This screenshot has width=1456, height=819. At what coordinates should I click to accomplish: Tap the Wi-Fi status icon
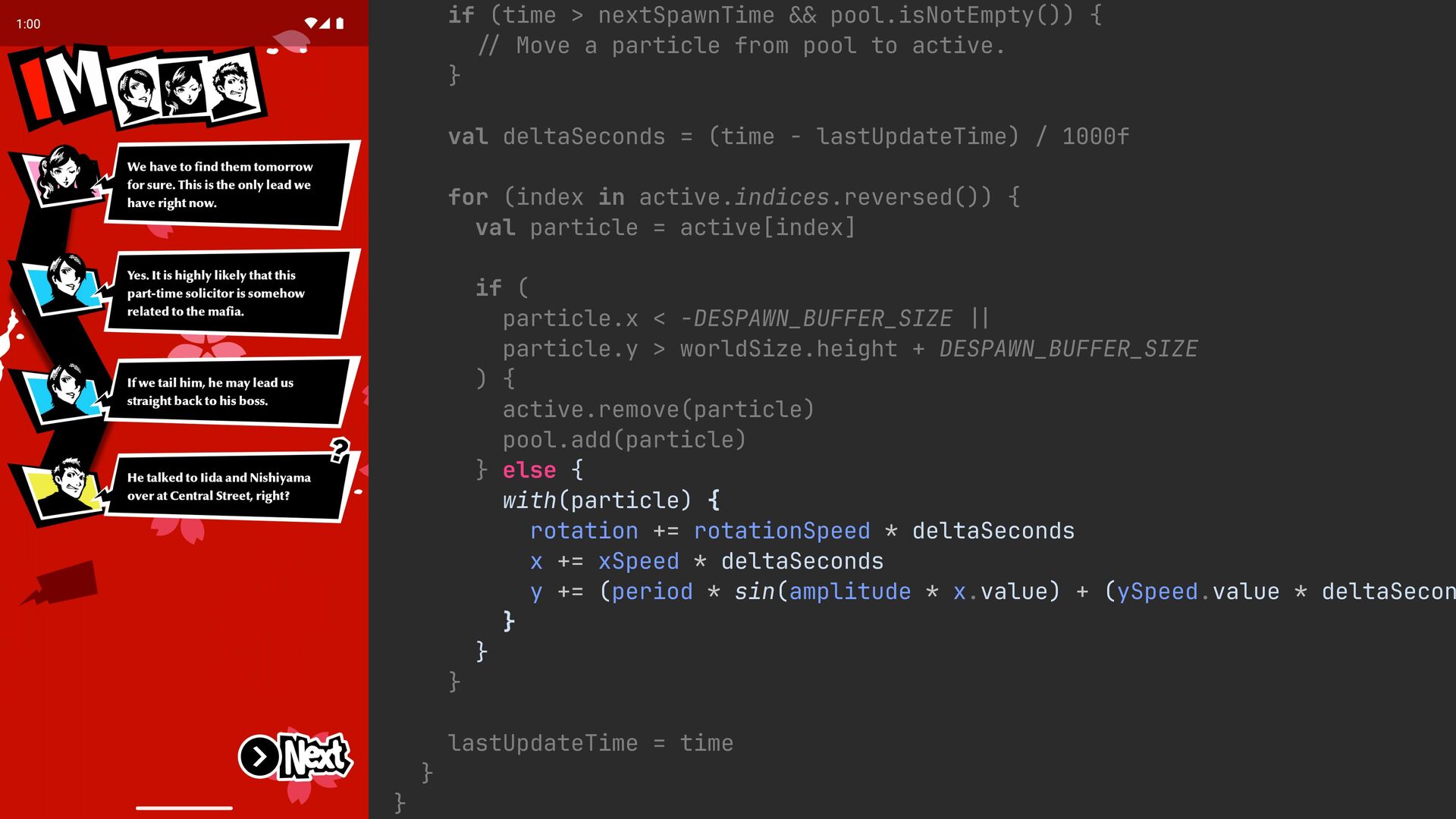point(311,24)
